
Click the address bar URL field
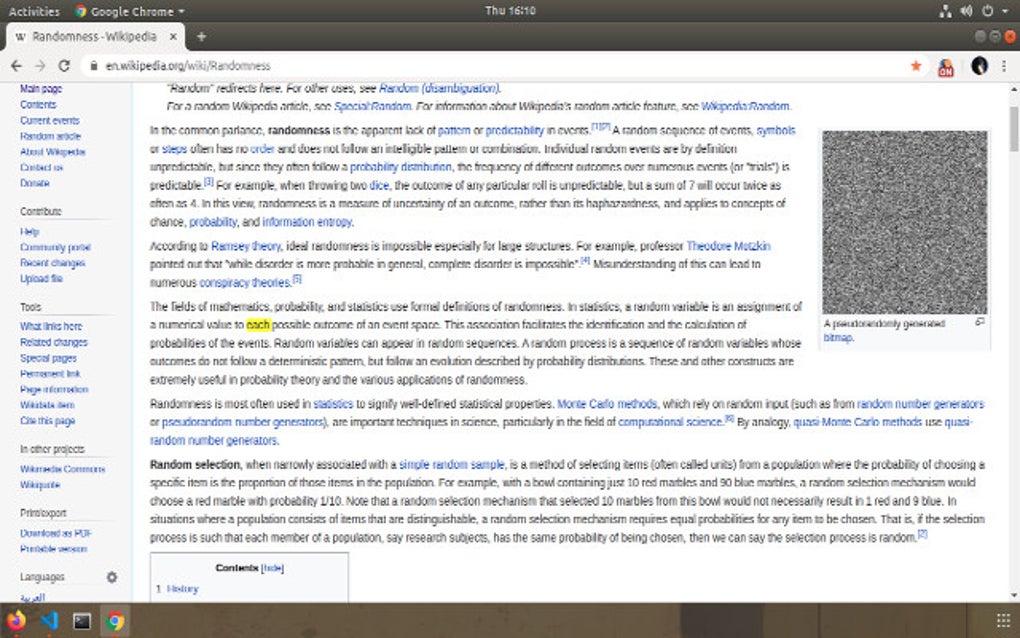click(501, 66)
